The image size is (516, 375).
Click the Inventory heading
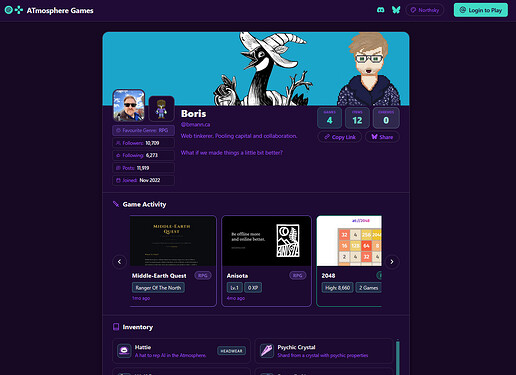point(138,327)
